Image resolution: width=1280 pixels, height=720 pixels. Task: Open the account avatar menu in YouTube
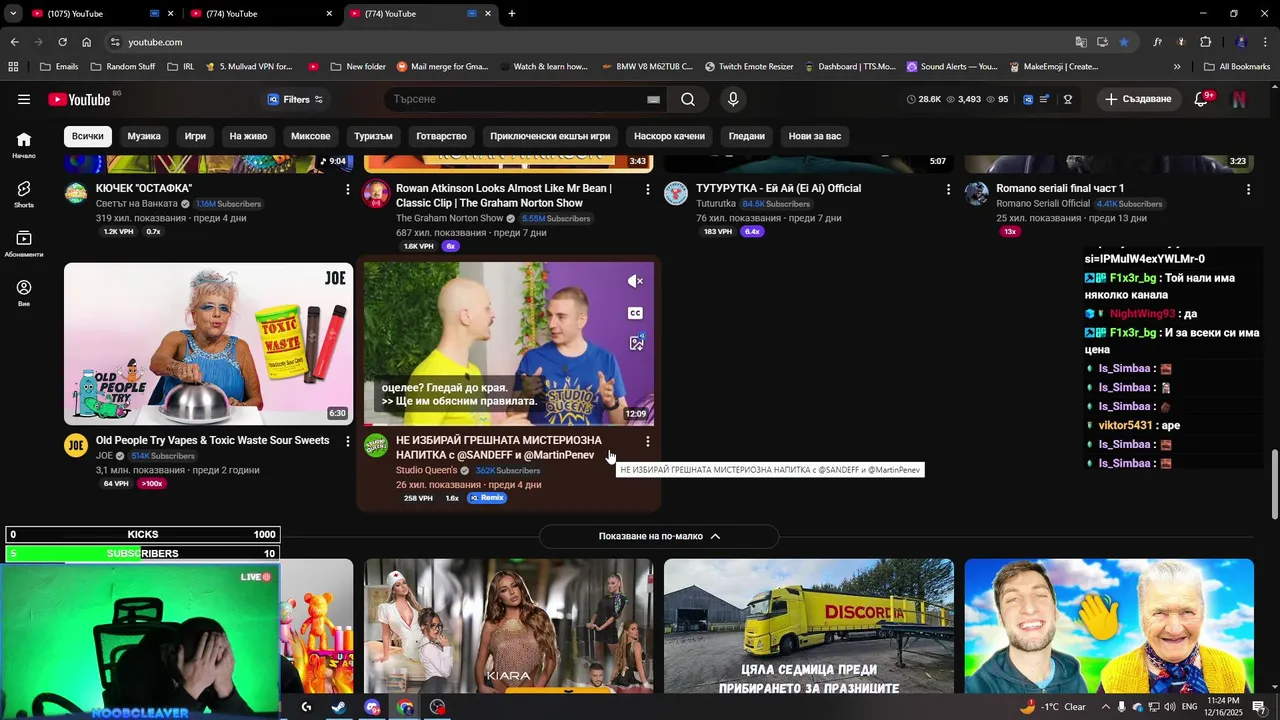point(1240,99)
